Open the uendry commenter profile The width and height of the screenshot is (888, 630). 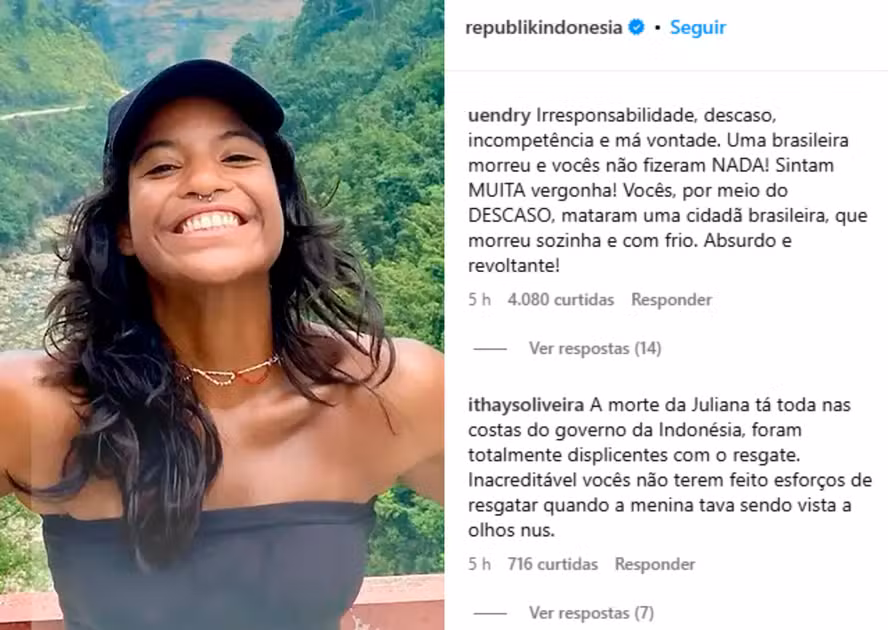(499, 116)
